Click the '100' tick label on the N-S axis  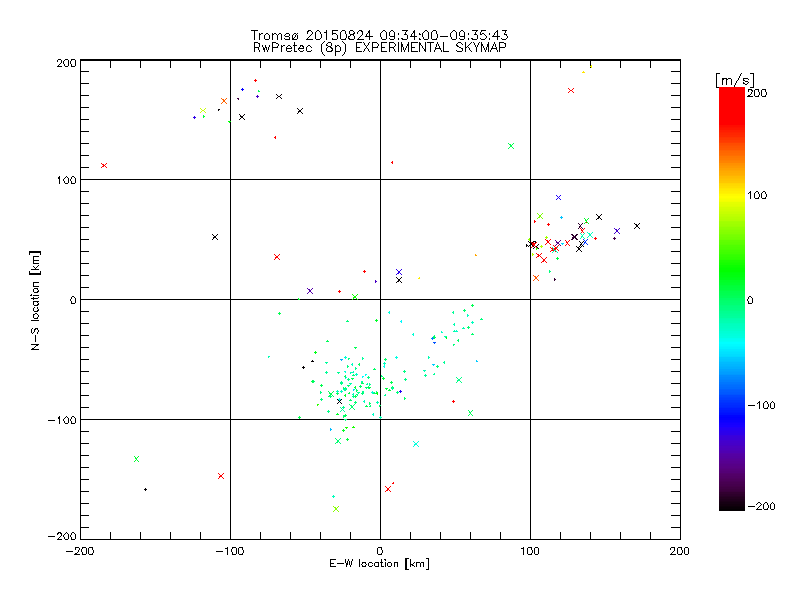pos(66,181)
